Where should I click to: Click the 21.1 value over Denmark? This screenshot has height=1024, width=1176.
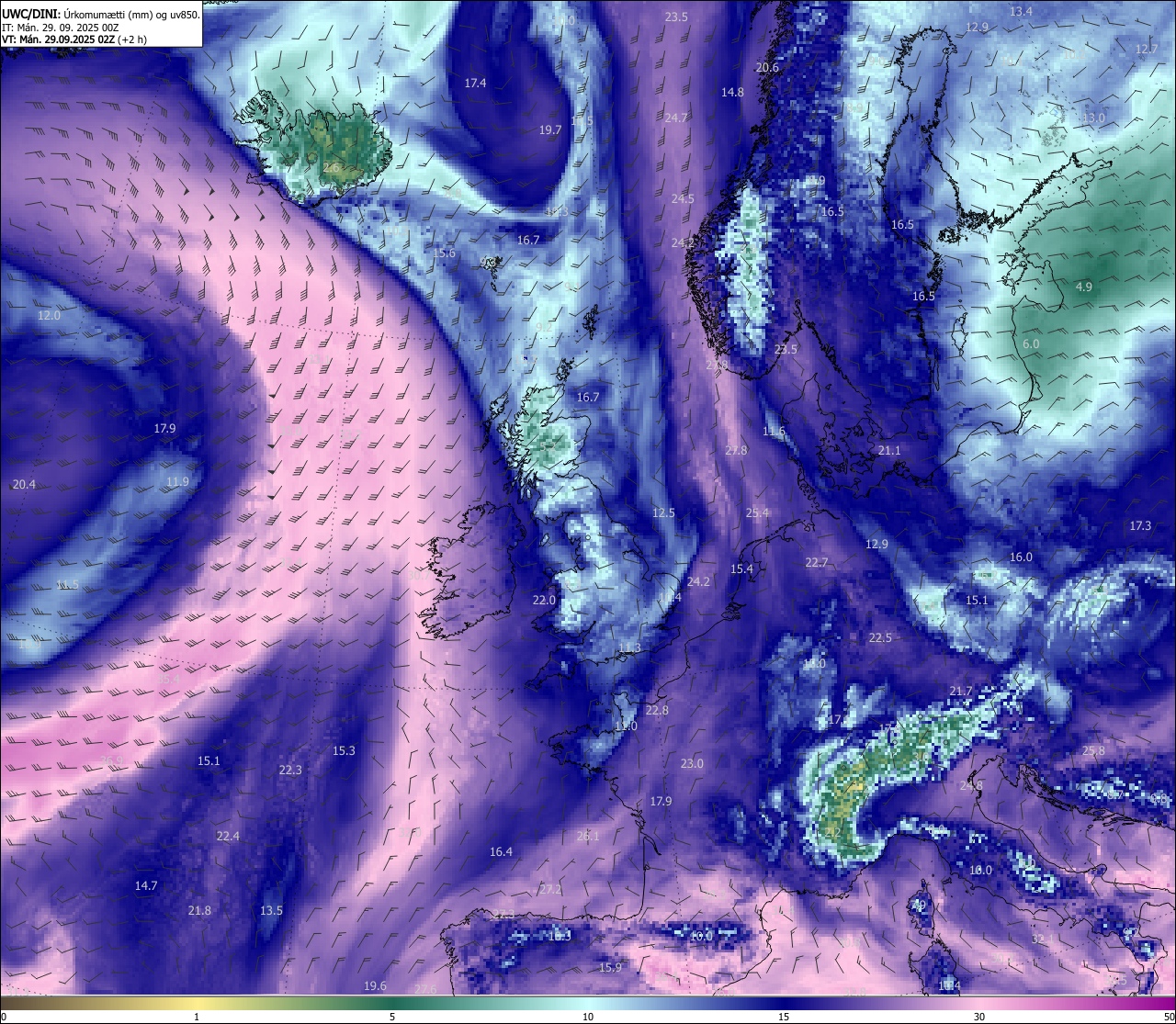pos(889,451)
